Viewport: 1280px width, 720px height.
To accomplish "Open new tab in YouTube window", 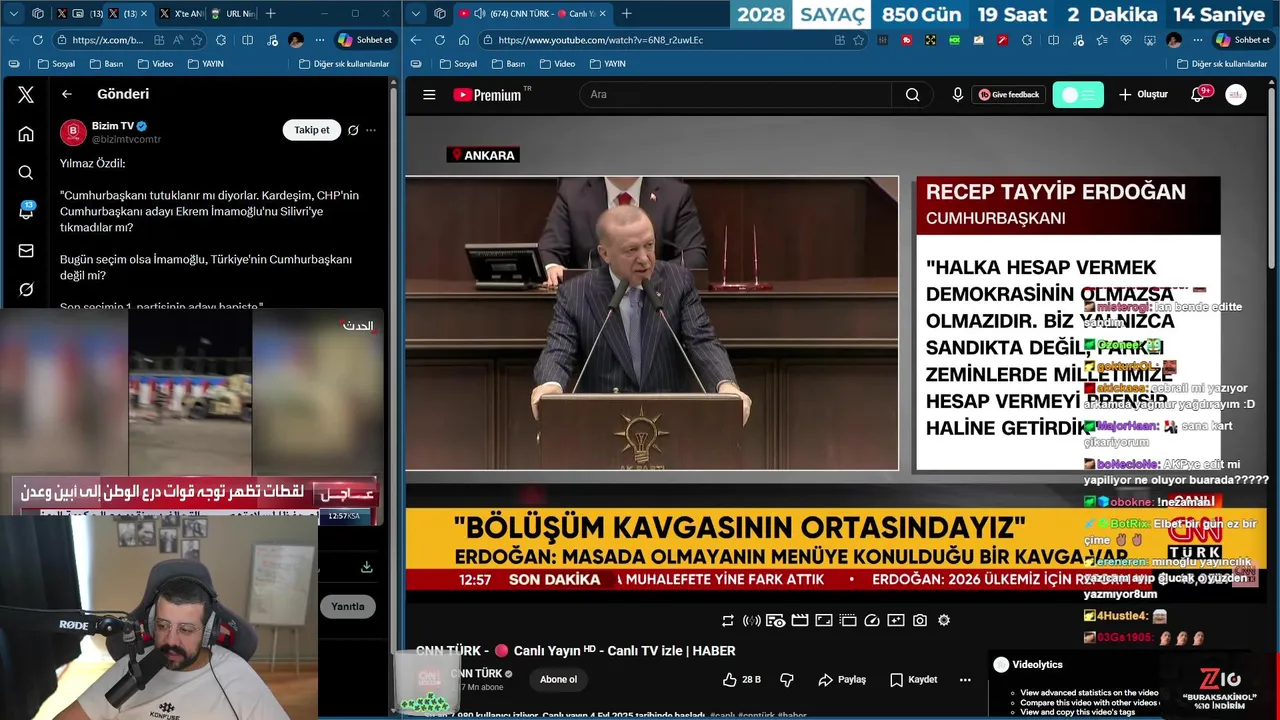I will (627, 13).
